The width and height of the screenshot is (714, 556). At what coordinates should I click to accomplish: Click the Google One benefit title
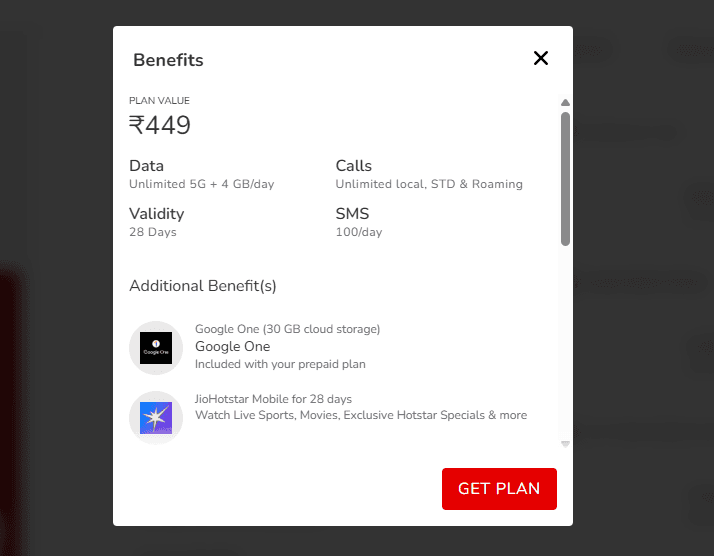pyautogui.click(x=232, y=347)
